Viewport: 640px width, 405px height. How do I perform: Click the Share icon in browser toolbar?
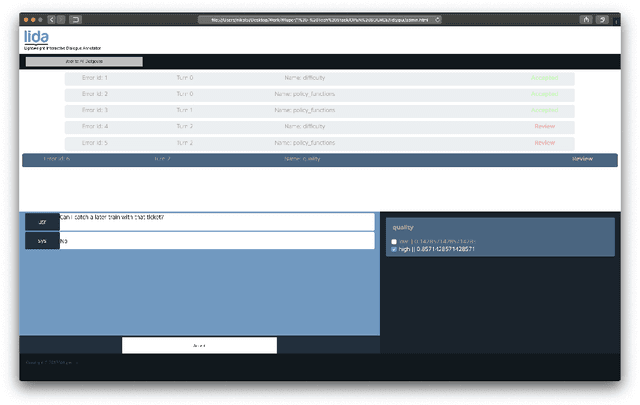[587, 19]
